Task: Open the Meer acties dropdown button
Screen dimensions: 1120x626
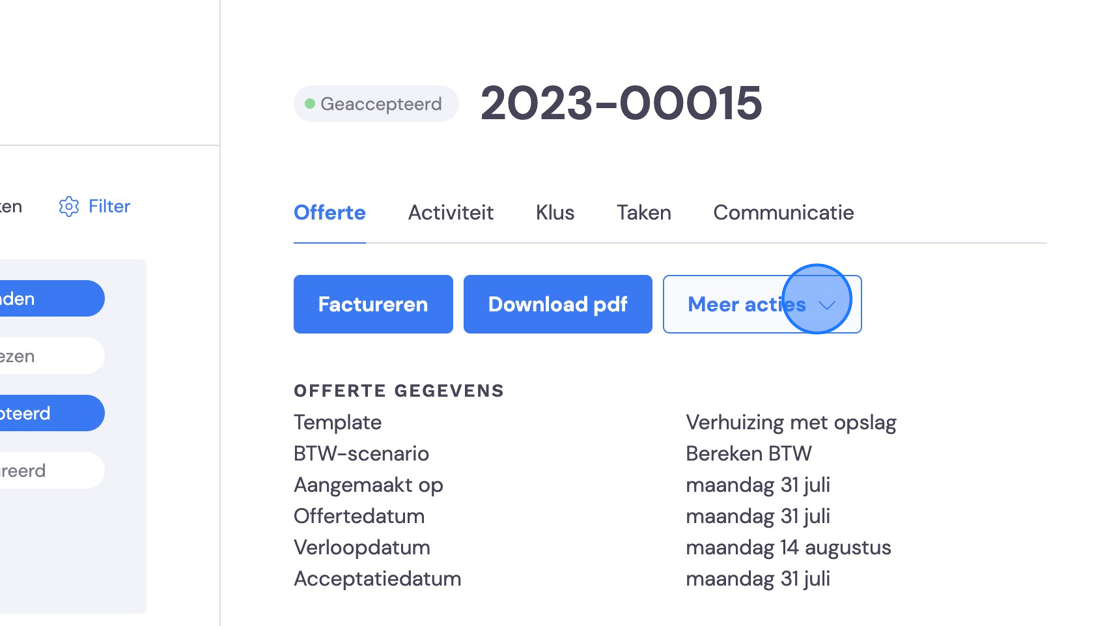Action: 762,304
